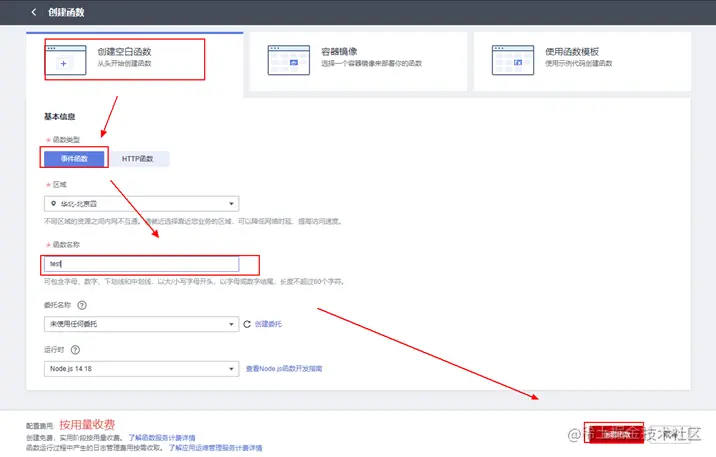Switch to the 容器镜像 tab title
716x457 pixels.
339,52
